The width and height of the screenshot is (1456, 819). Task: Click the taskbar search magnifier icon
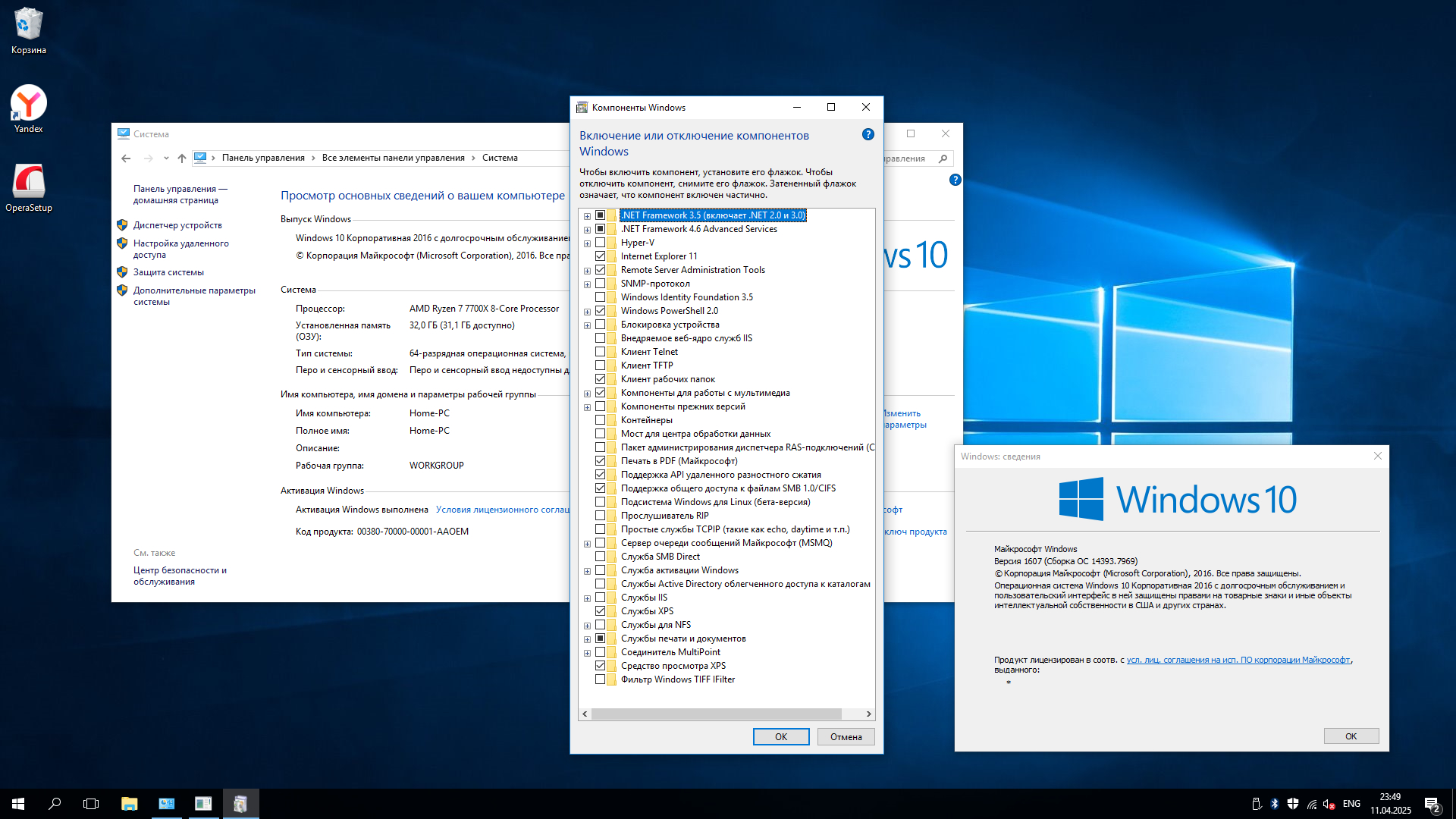point(55,804)
